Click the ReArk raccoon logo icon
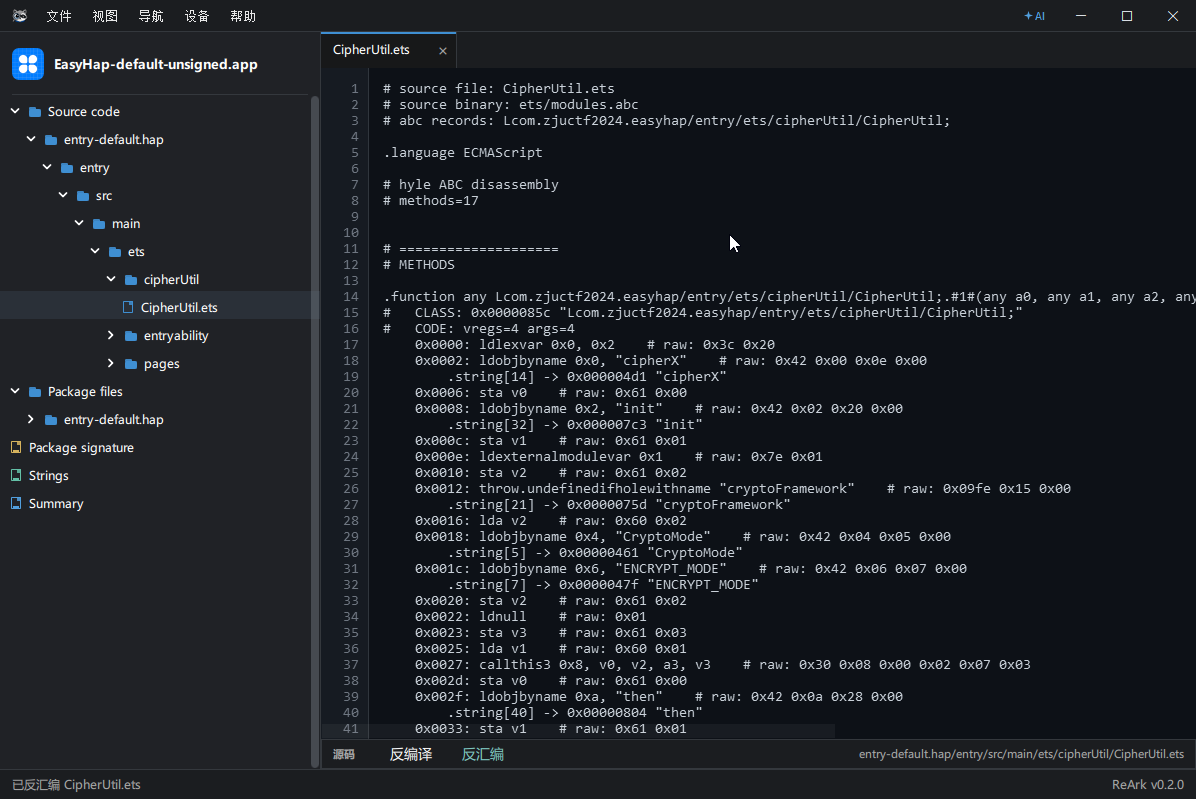Screen dimensions: 1196x799 coord(20,15)
